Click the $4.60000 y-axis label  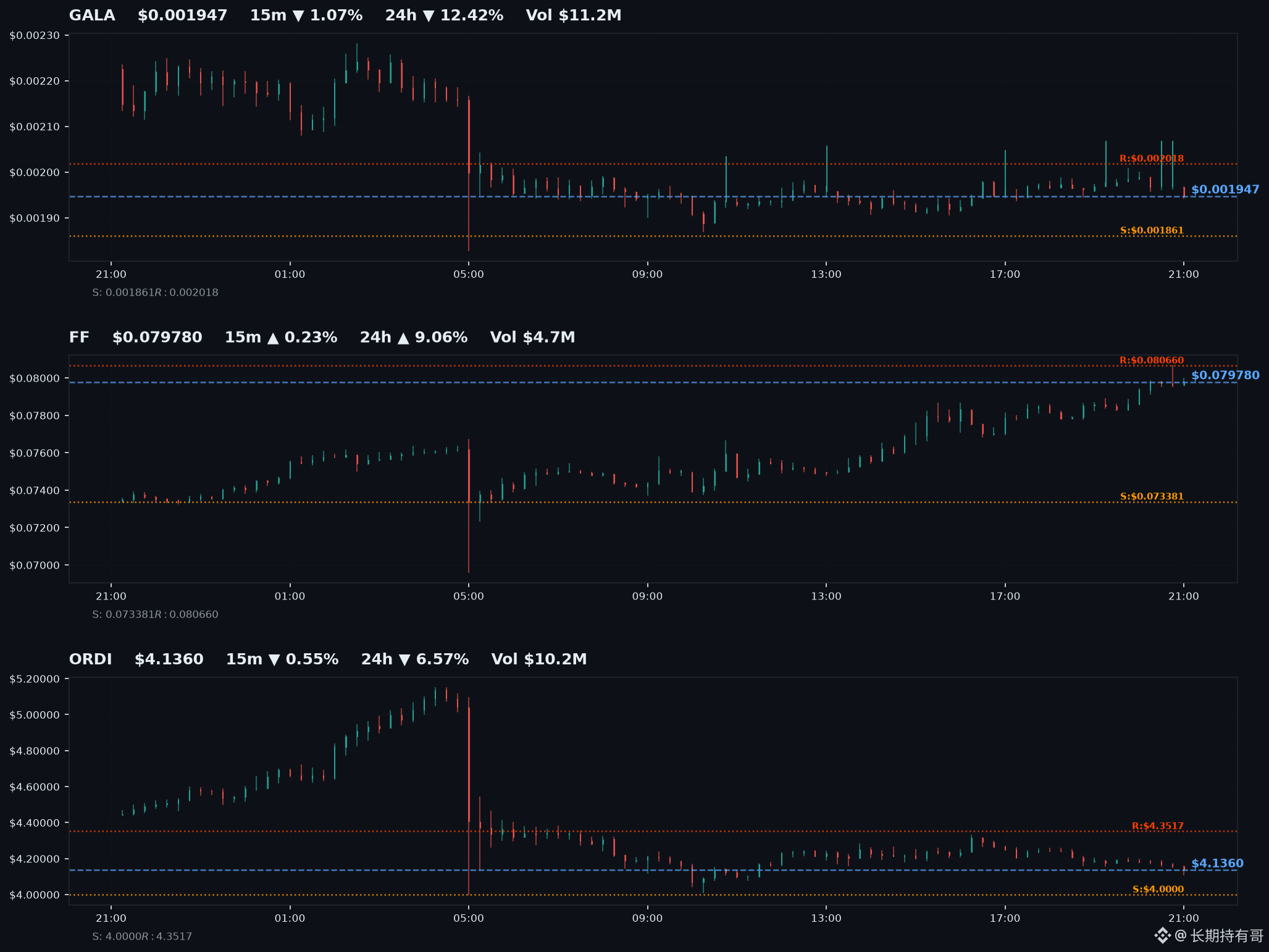pyautogui.click(x=35, y=787)
